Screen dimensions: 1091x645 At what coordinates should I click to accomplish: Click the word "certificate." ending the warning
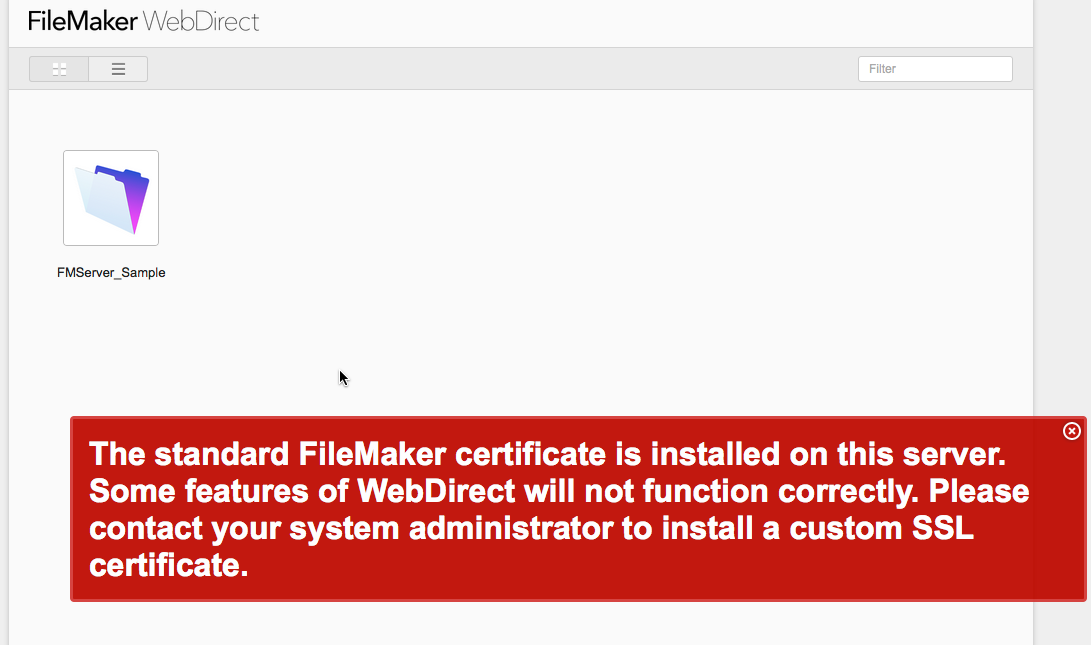[x=168, y=565]
